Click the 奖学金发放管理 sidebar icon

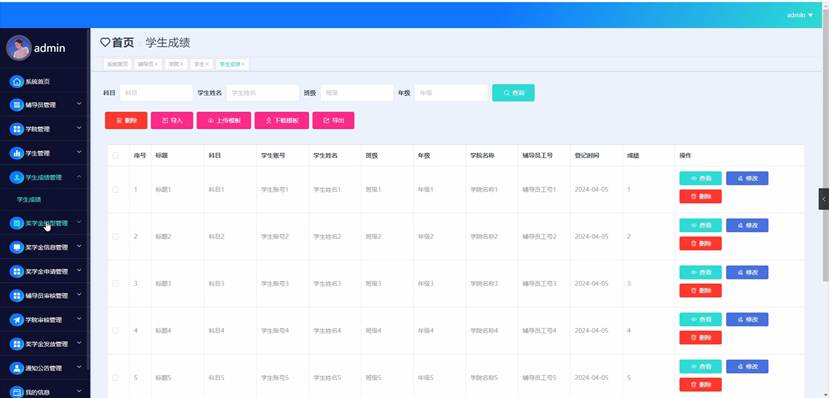pos(17,344)
